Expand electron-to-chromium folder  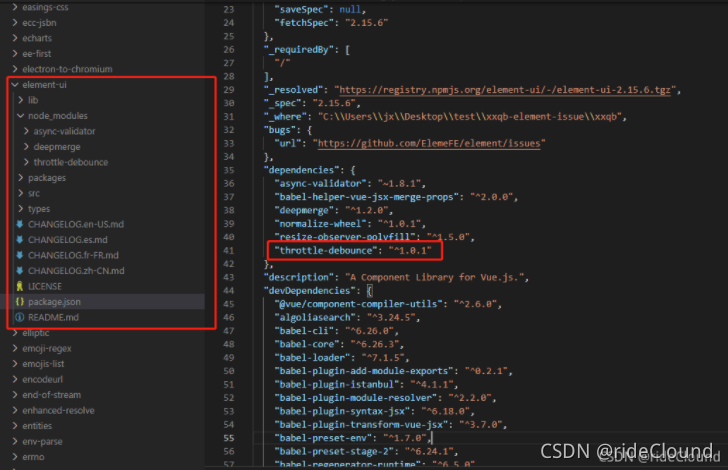(15, 69)
